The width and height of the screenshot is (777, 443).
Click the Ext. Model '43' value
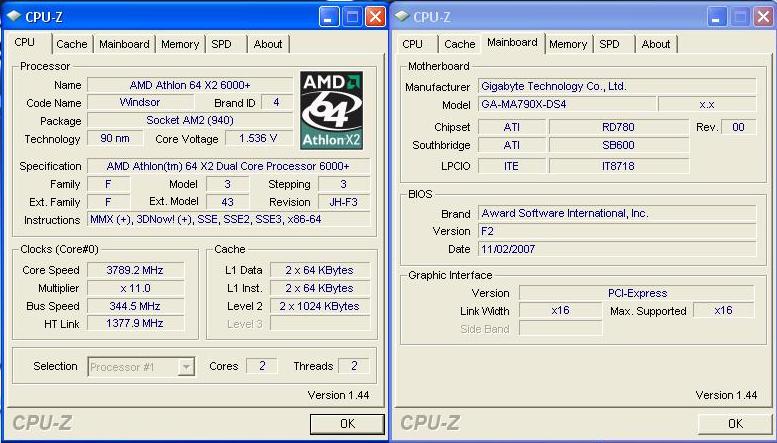pyautogui.click(x=227, y=202)
